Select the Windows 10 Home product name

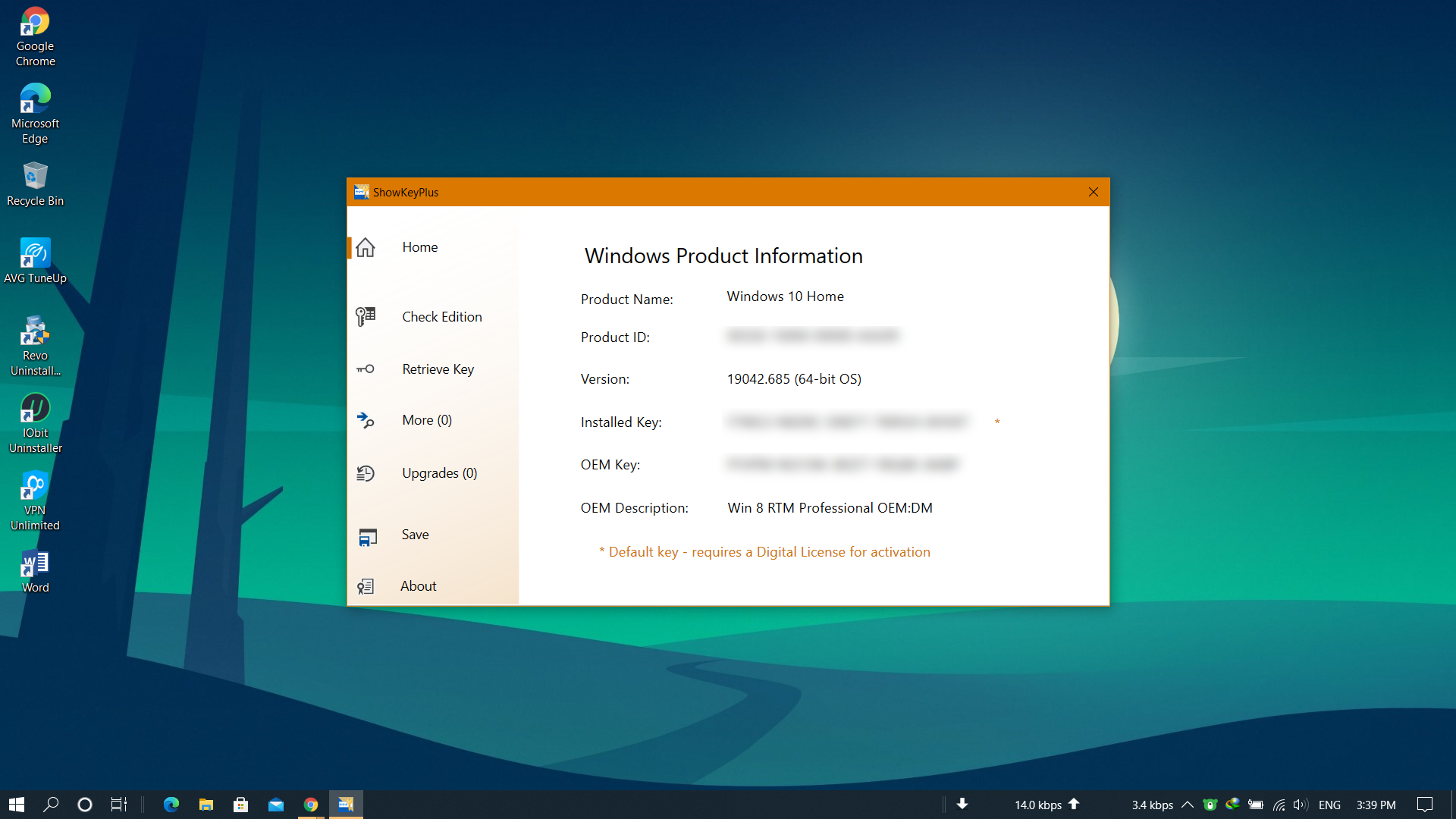[x=785, y=297]
